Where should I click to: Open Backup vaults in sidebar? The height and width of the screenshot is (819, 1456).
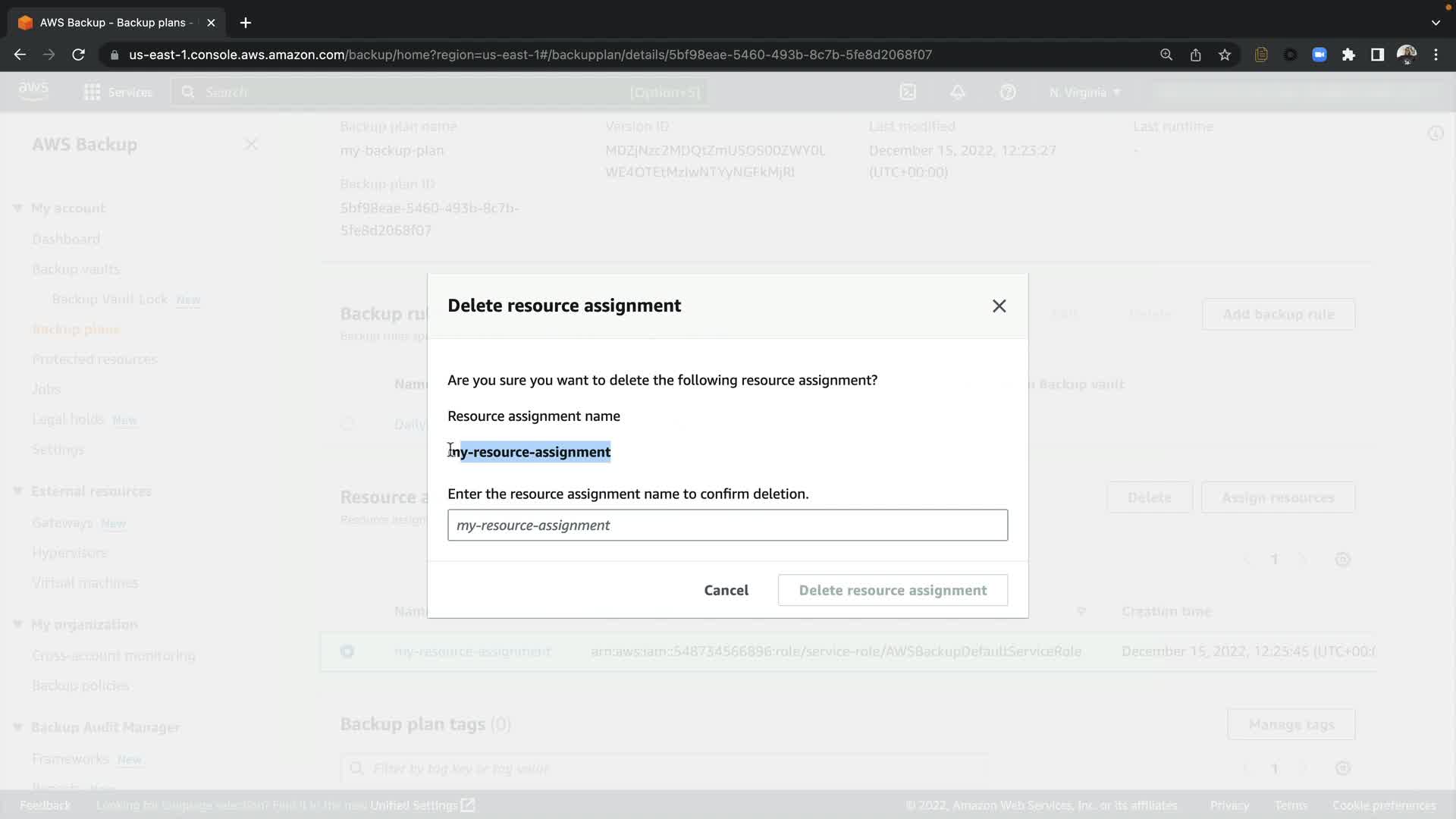pyautogui.click(x=76, y=269)
